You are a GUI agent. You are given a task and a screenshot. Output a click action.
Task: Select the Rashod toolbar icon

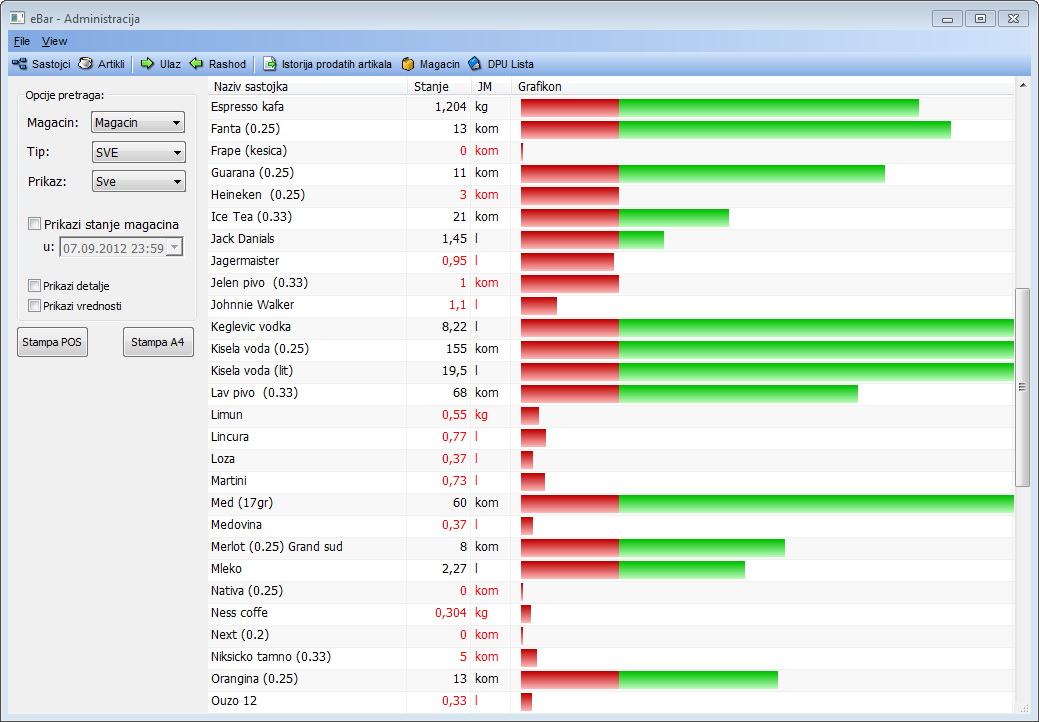(218, 64)
